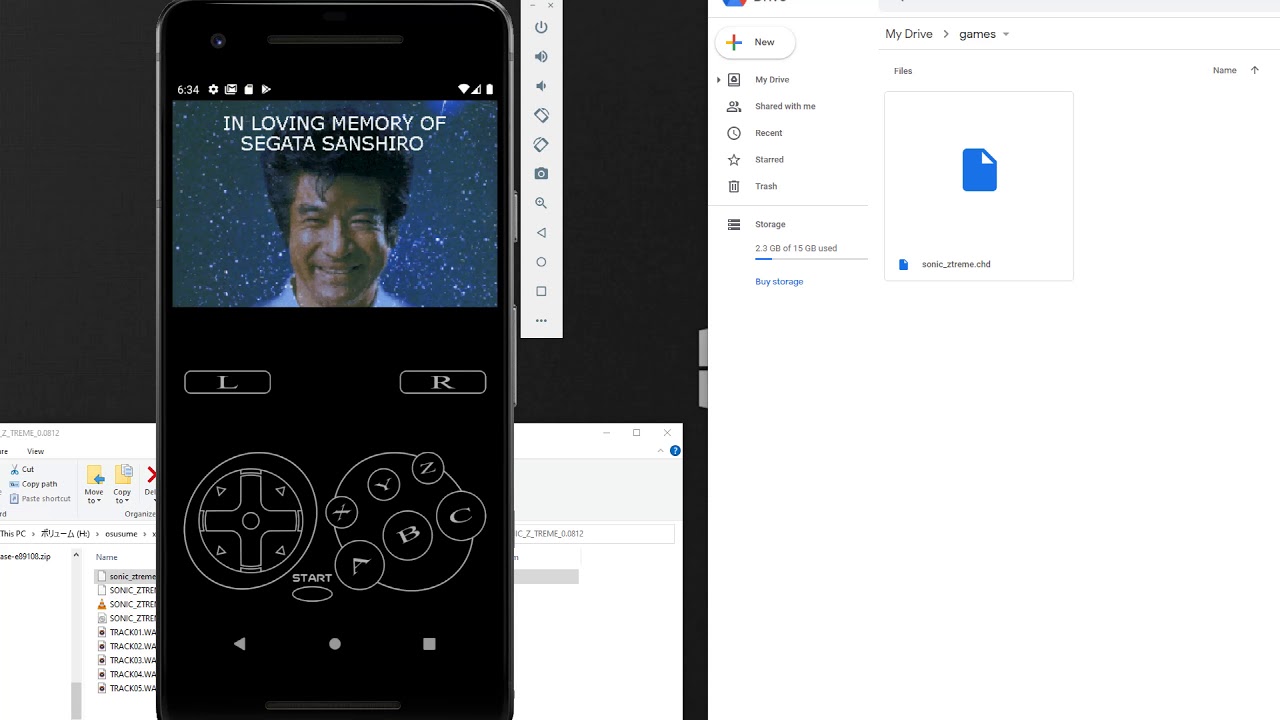Click the New button in Google Drive
Image resolution: width=1280 pixels, height=720 pixels.
click(755, 42)
